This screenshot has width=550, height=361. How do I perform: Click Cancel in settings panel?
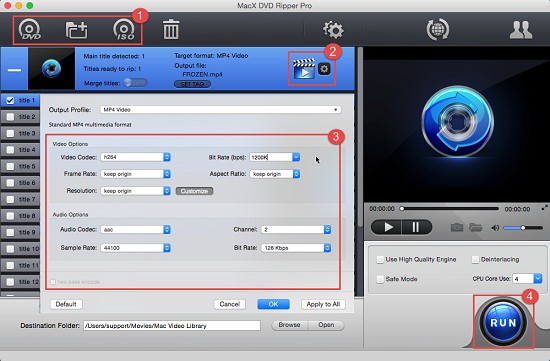click(229, 304)
